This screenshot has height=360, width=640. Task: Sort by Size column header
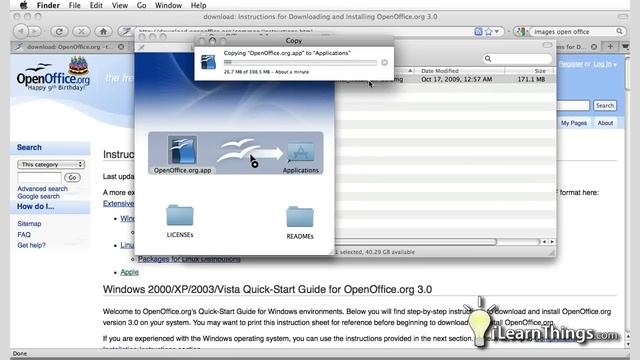point(529,71)
